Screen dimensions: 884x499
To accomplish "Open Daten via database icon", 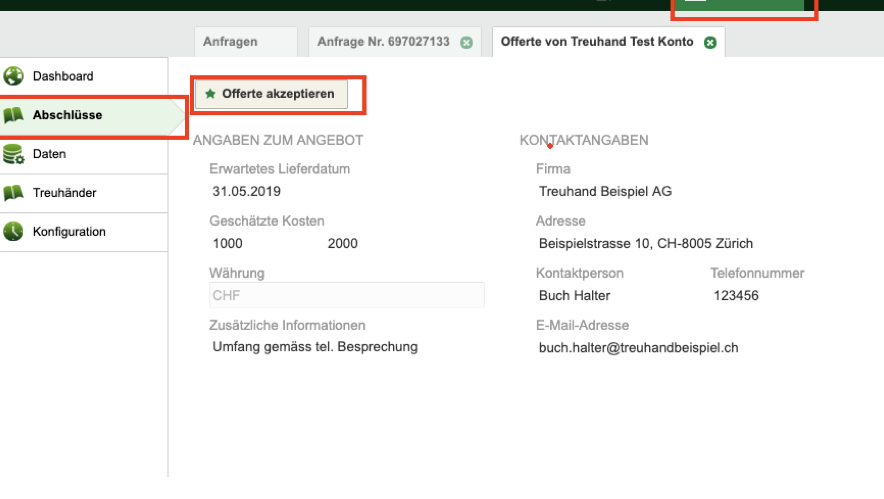I will coord(14,154).
